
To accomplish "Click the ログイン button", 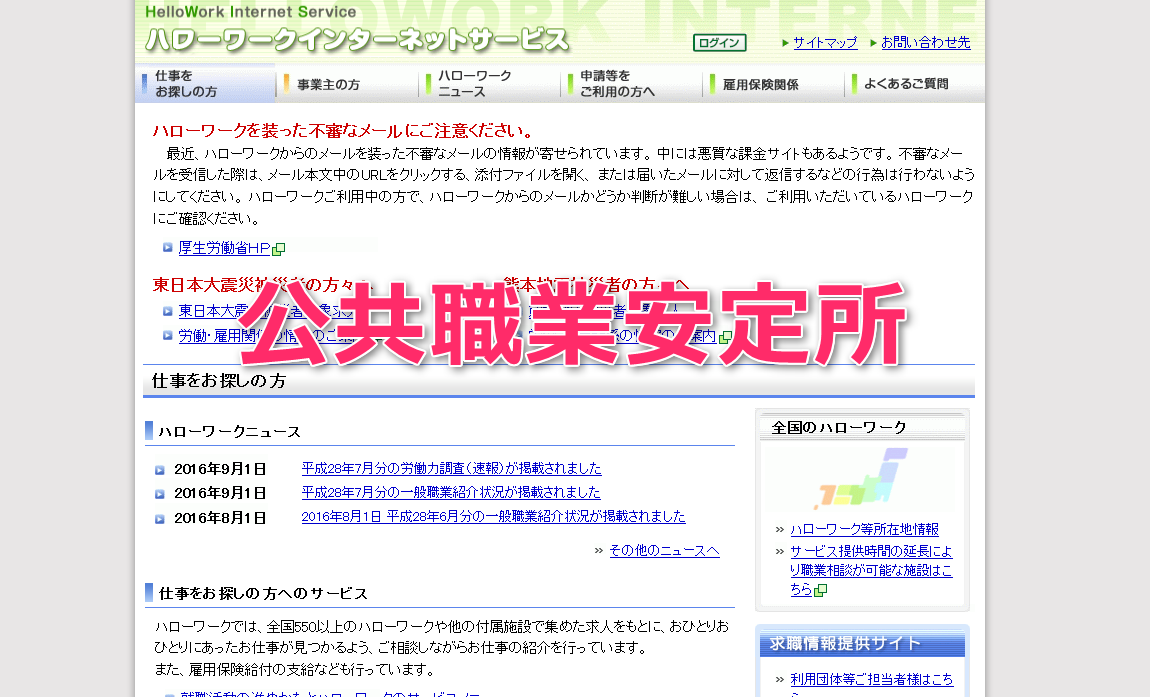I will [x=719, y=43].
